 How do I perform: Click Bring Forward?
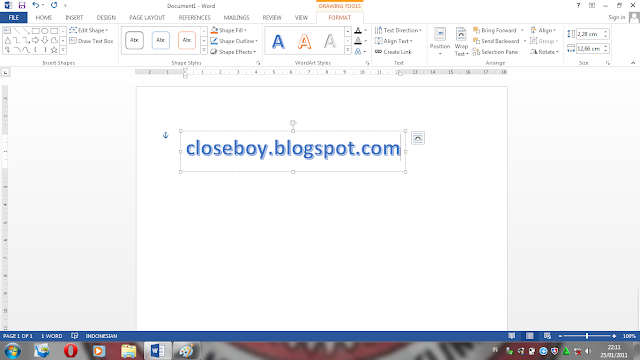pos(495,30)
